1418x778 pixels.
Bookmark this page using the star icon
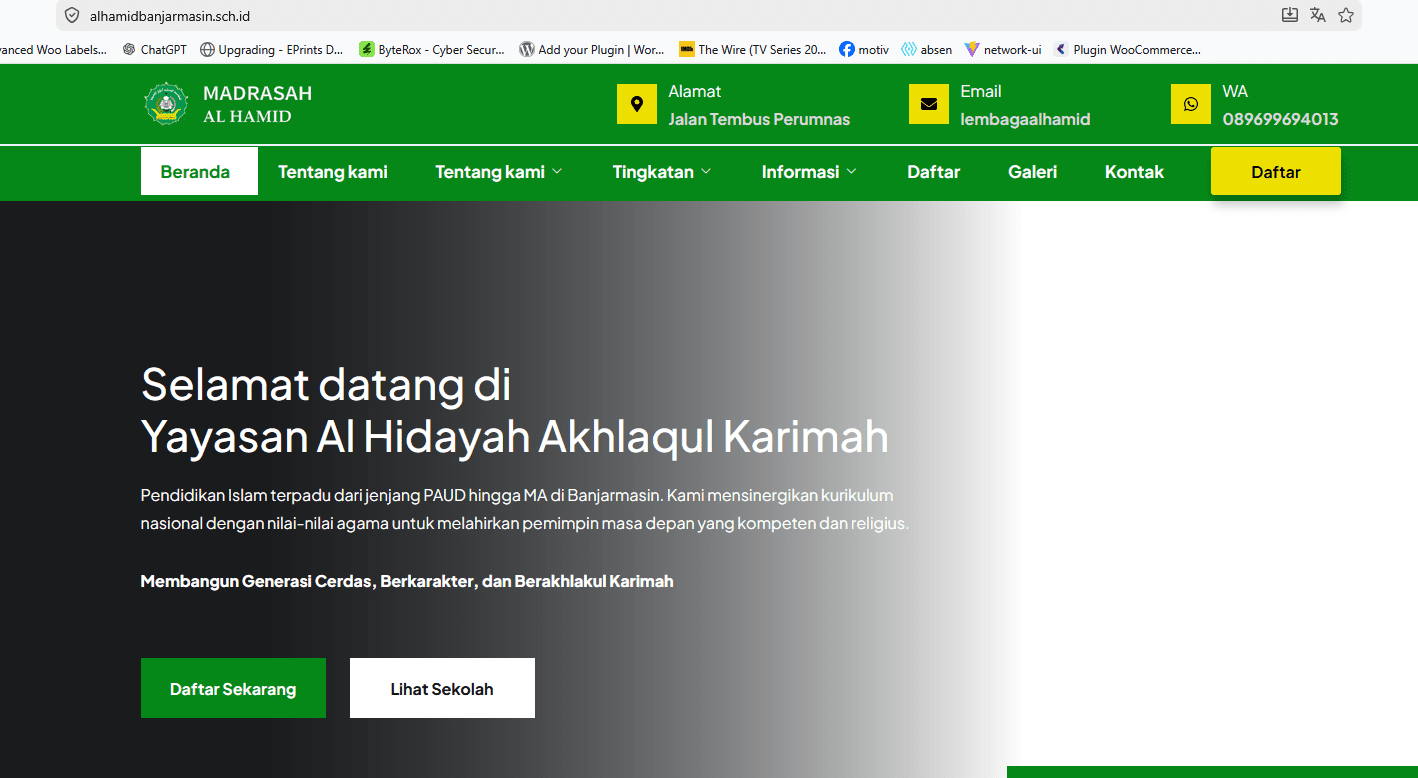tap(1345, 15)
